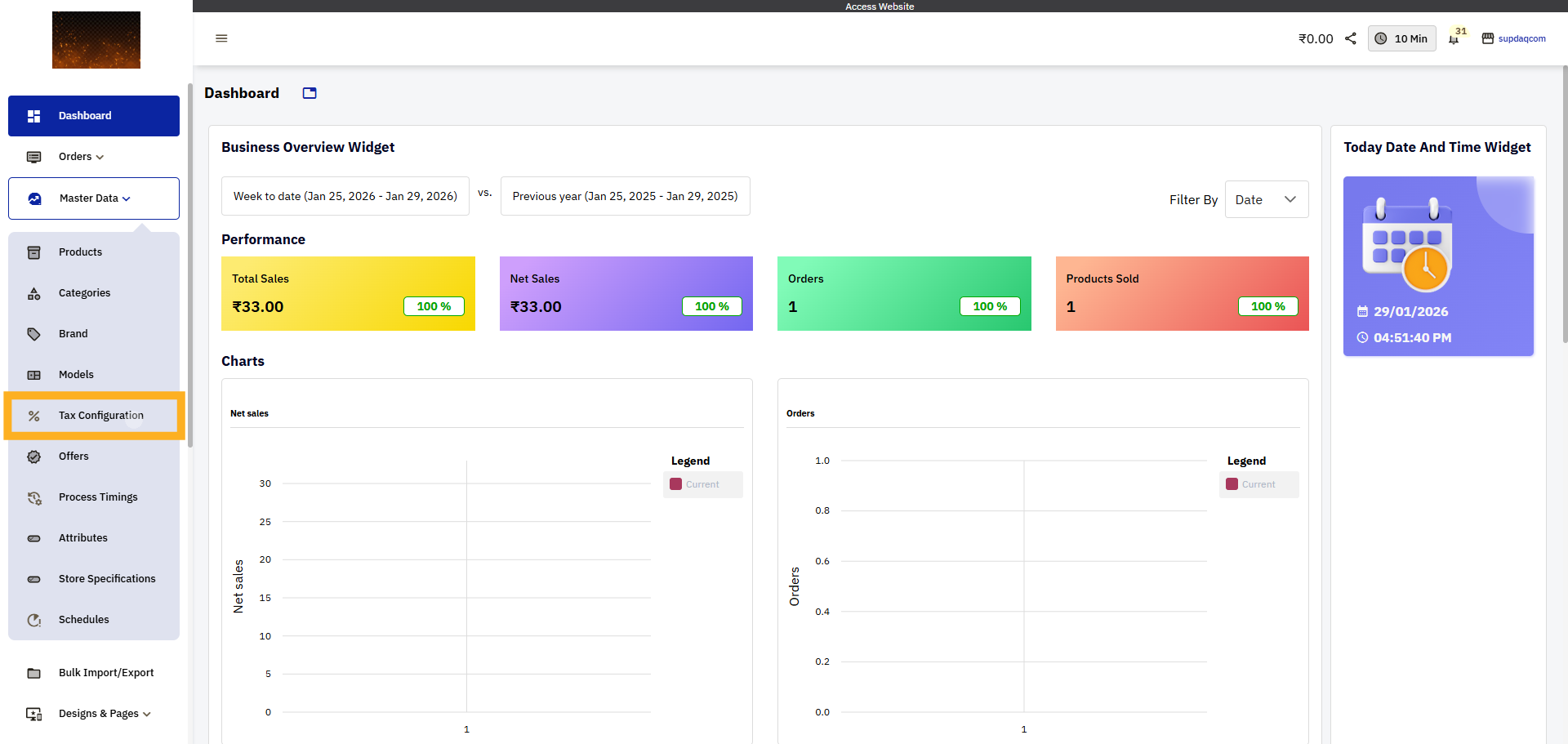The image size is (1568, 744).
Task: Click the 04:51:40 PM time text
Action: coord(1413,337)
